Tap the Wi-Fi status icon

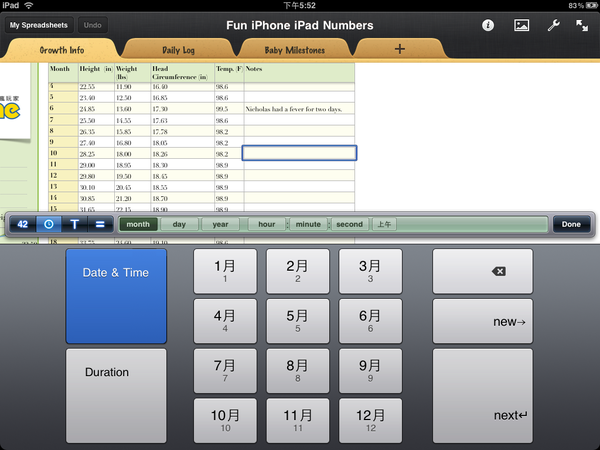[x=29, y=5]
